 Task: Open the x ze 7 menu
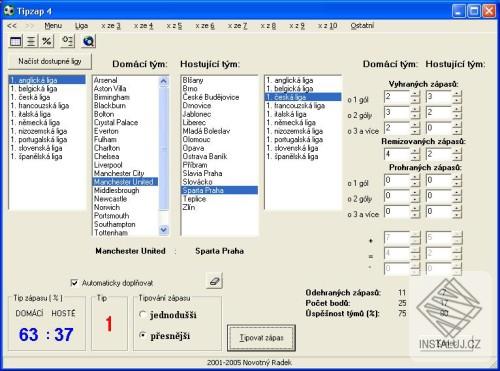click(237, 26)
